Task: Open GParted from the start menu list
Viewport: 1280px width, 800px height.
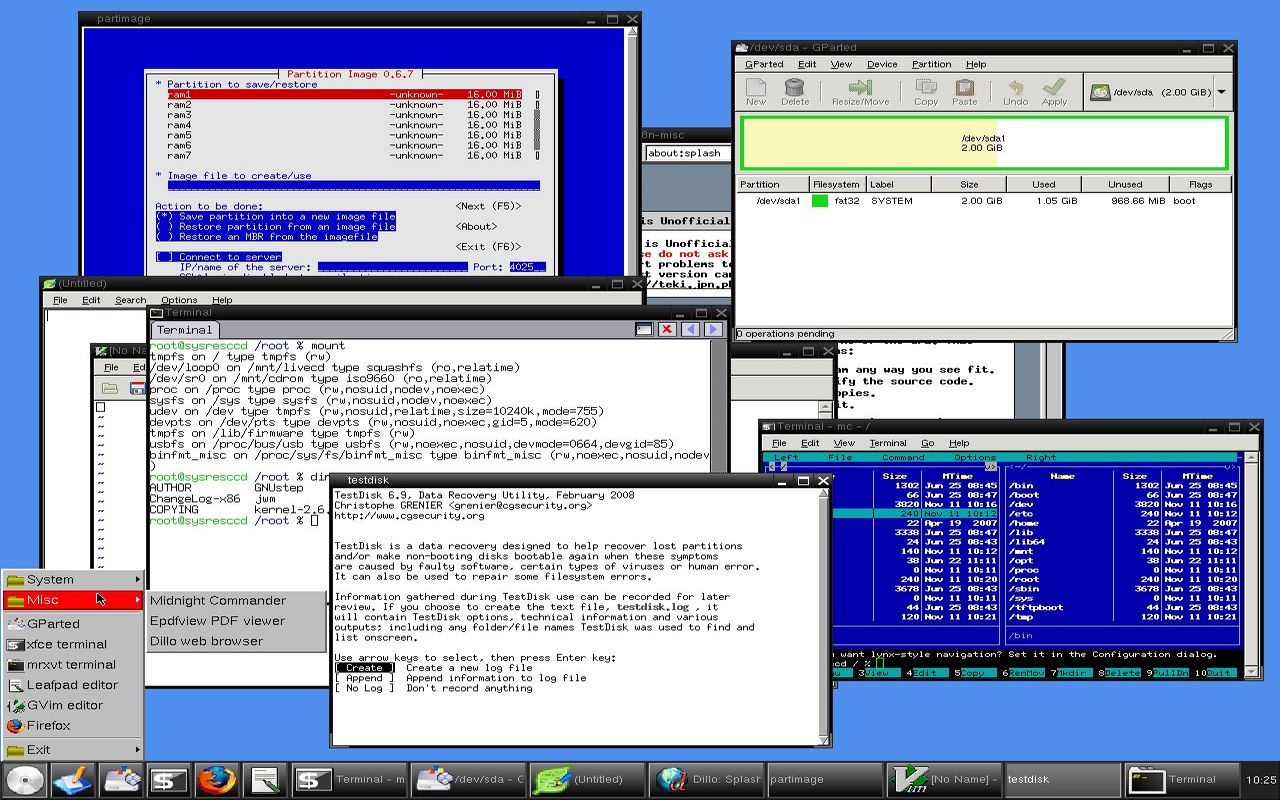Action: click(x=54, y=623)
